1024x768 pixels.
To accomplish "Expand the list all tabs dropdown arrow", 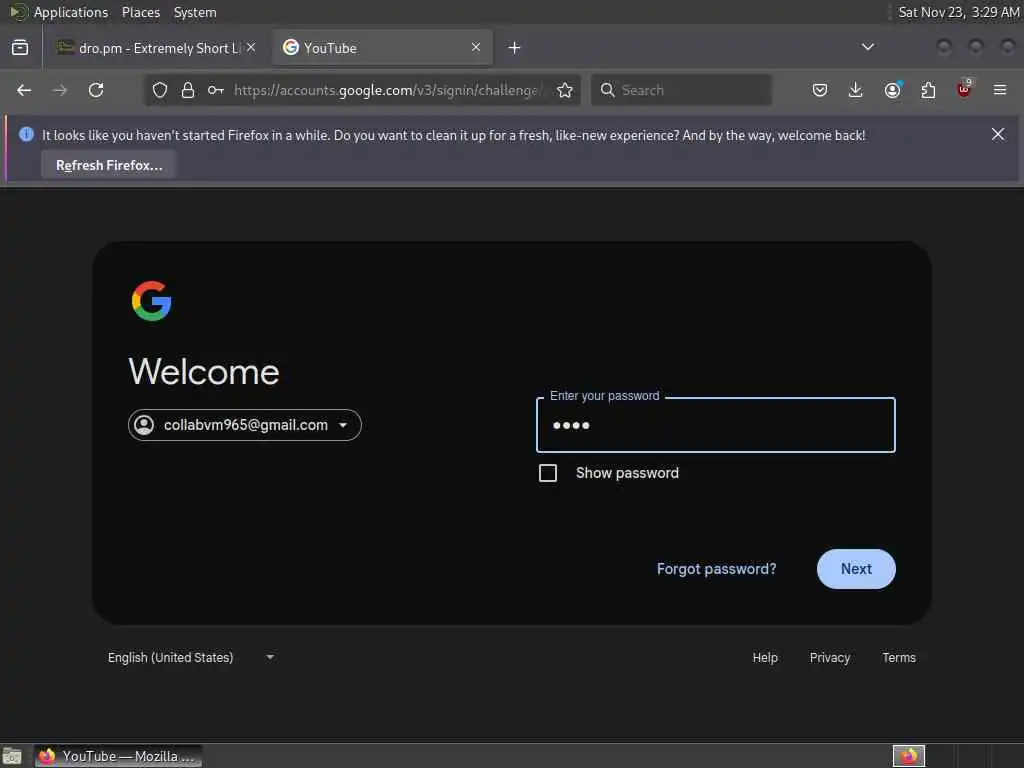I will pyautogui.click(x=867, y=47).
